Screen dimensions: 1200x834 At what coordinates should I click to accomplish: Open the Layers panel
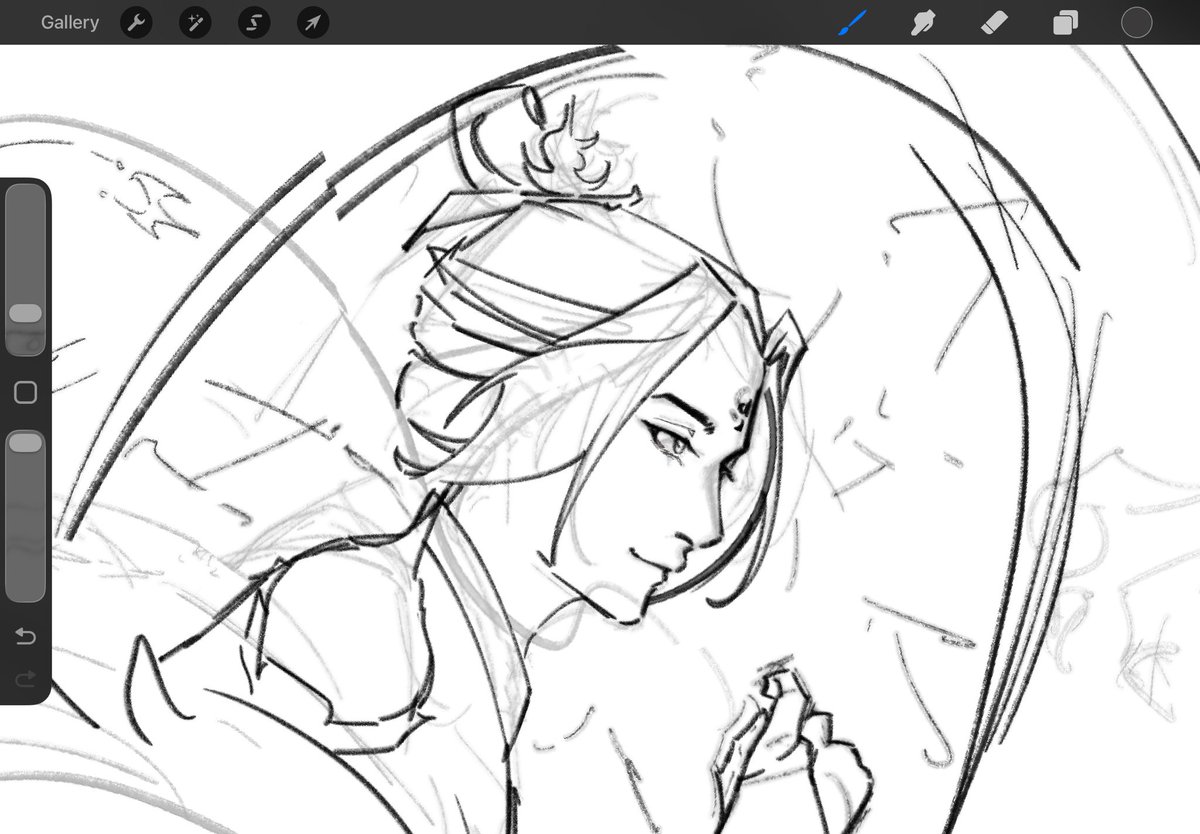(x=1065, y=22)
